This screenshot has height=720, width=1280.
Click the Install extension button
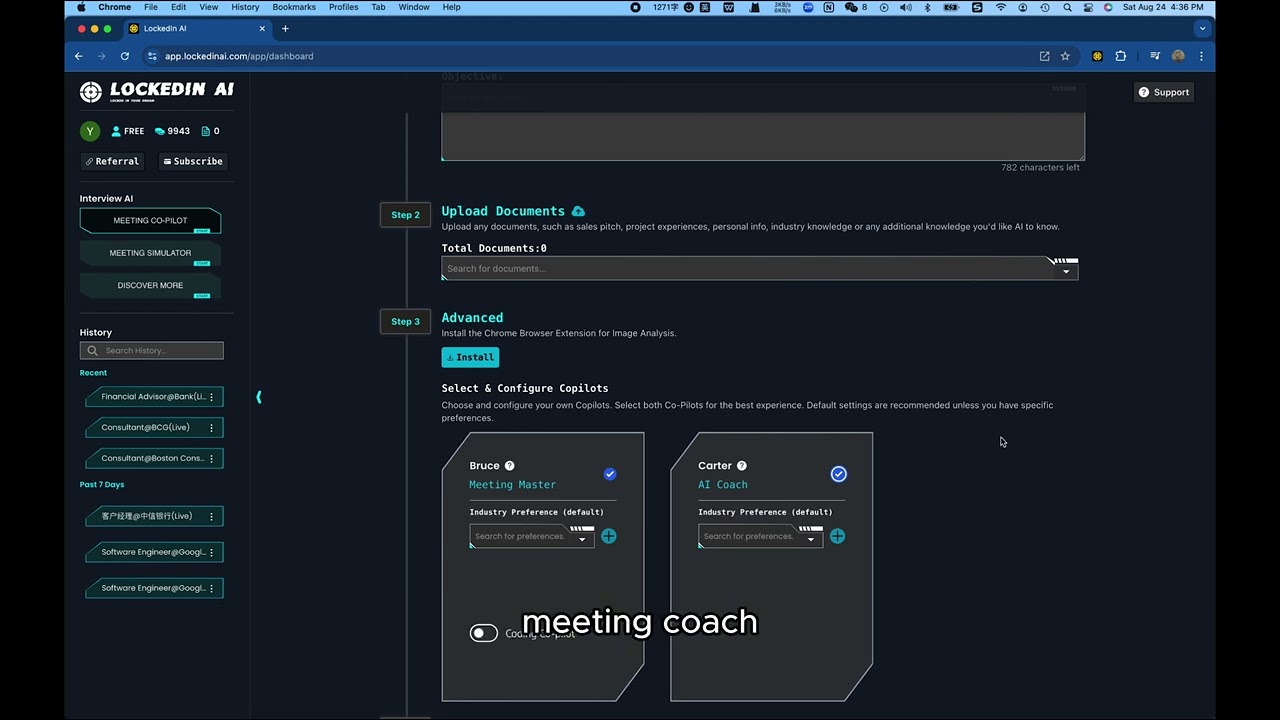(470, 357)
